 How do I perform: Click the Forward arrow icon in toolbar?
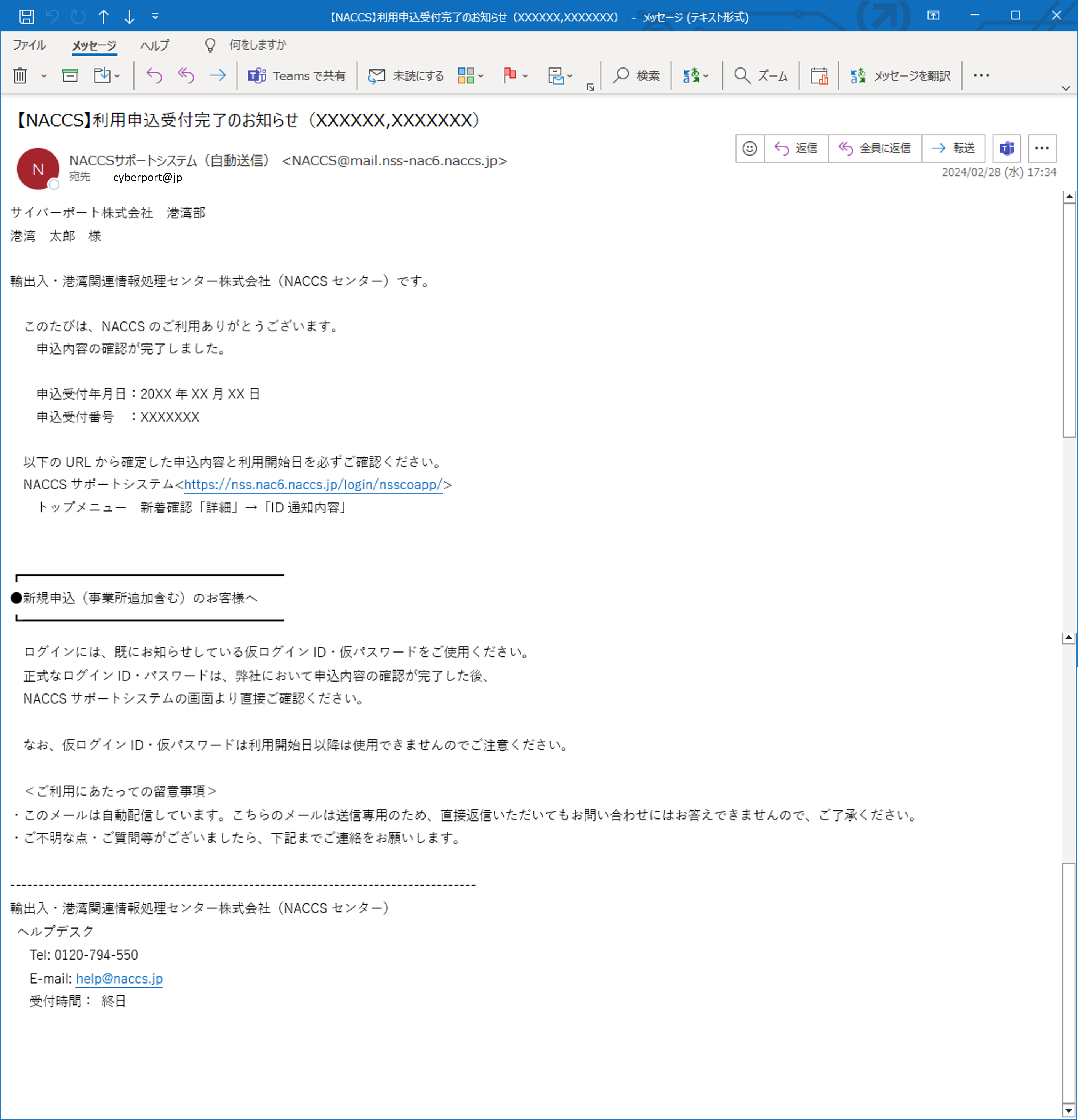pos(218,75)
